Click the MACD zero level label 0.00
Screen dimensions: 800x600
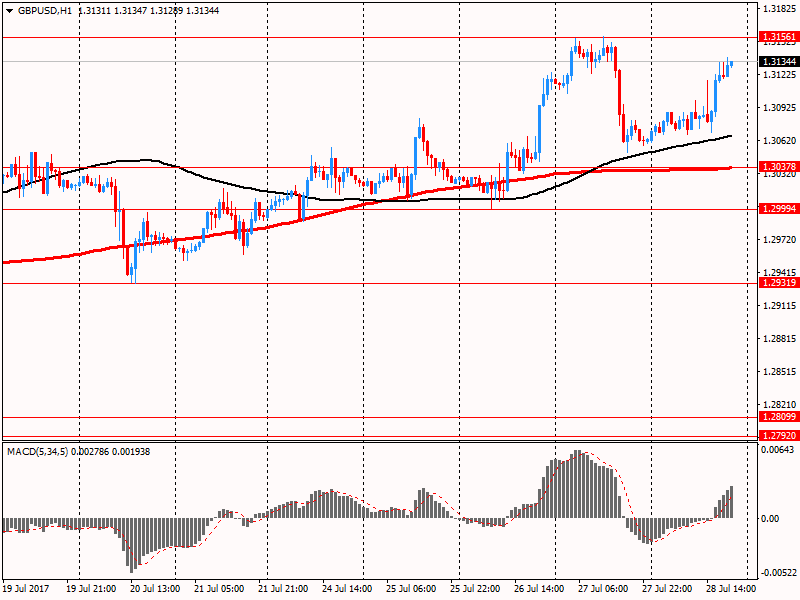point(770,519)
